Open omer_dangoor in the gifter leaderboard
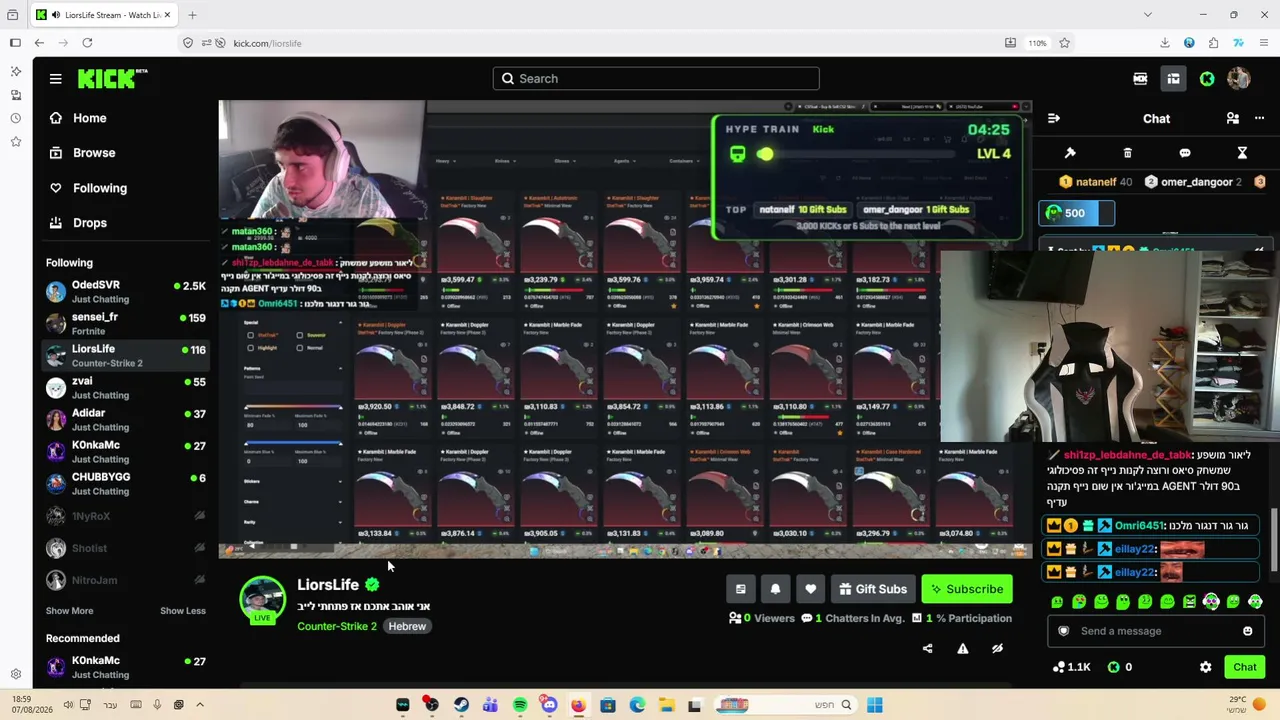The image size is (1280, 720). [1193, 182]
